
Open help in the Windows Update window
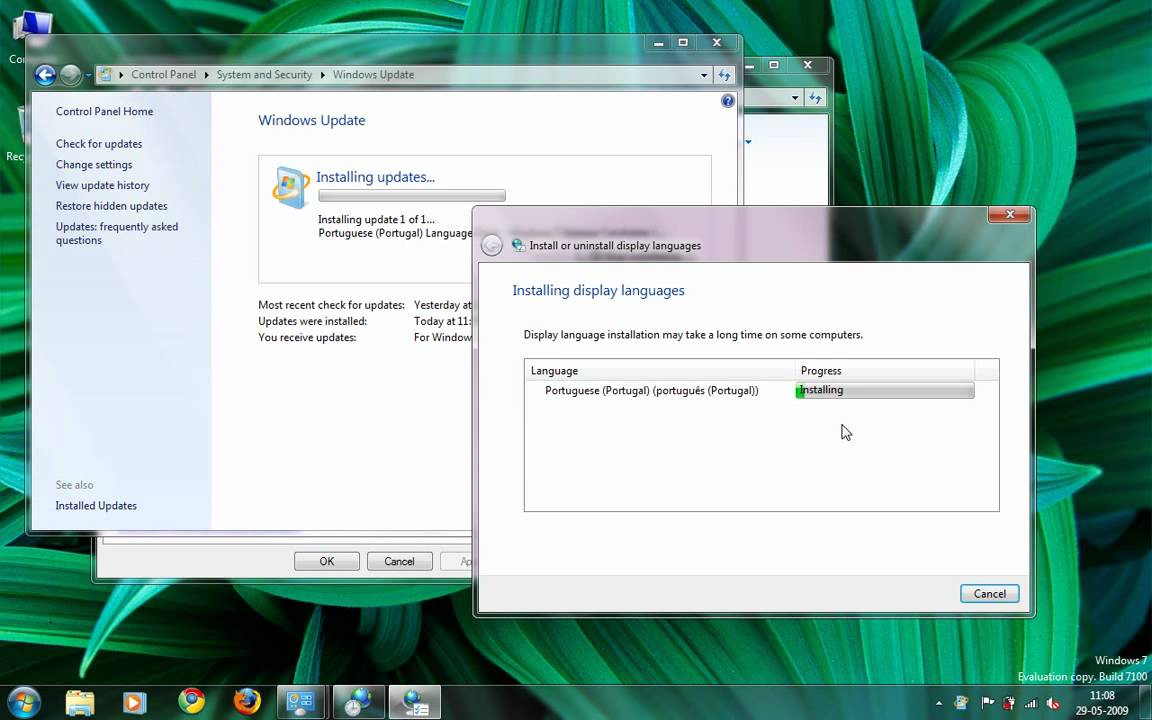pos(727,101)
